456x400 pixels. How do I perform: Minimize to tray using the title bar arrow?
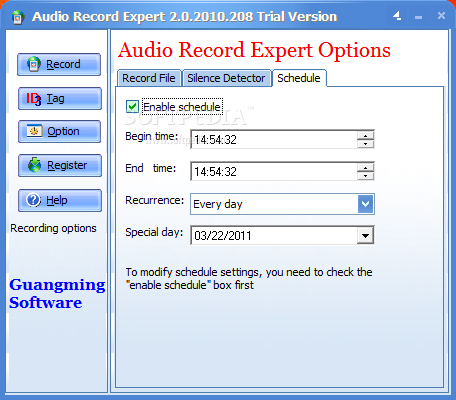pos(397,16)
